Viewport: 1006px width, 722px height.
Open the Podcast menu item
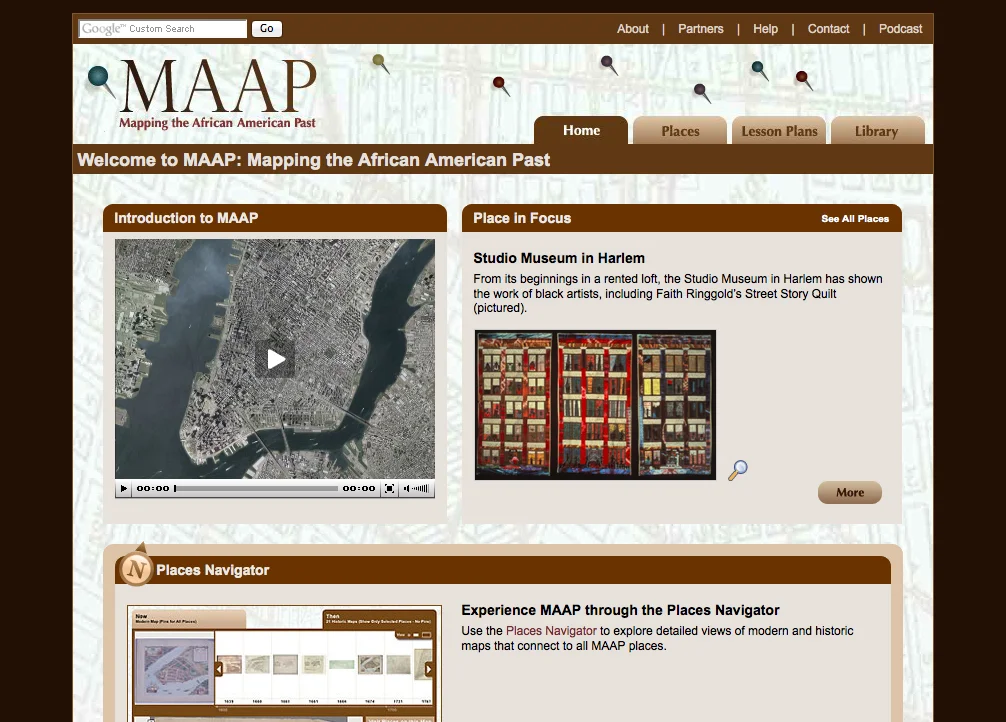point(899,29)
